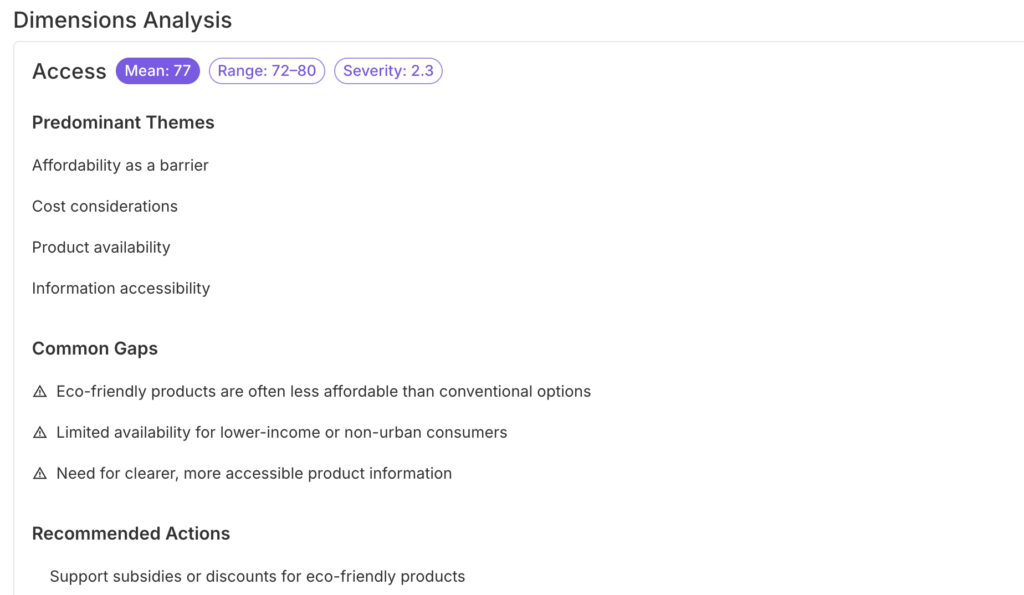
Task: Click the support subsidies or discounts action
Action: [x=257, y=576]
